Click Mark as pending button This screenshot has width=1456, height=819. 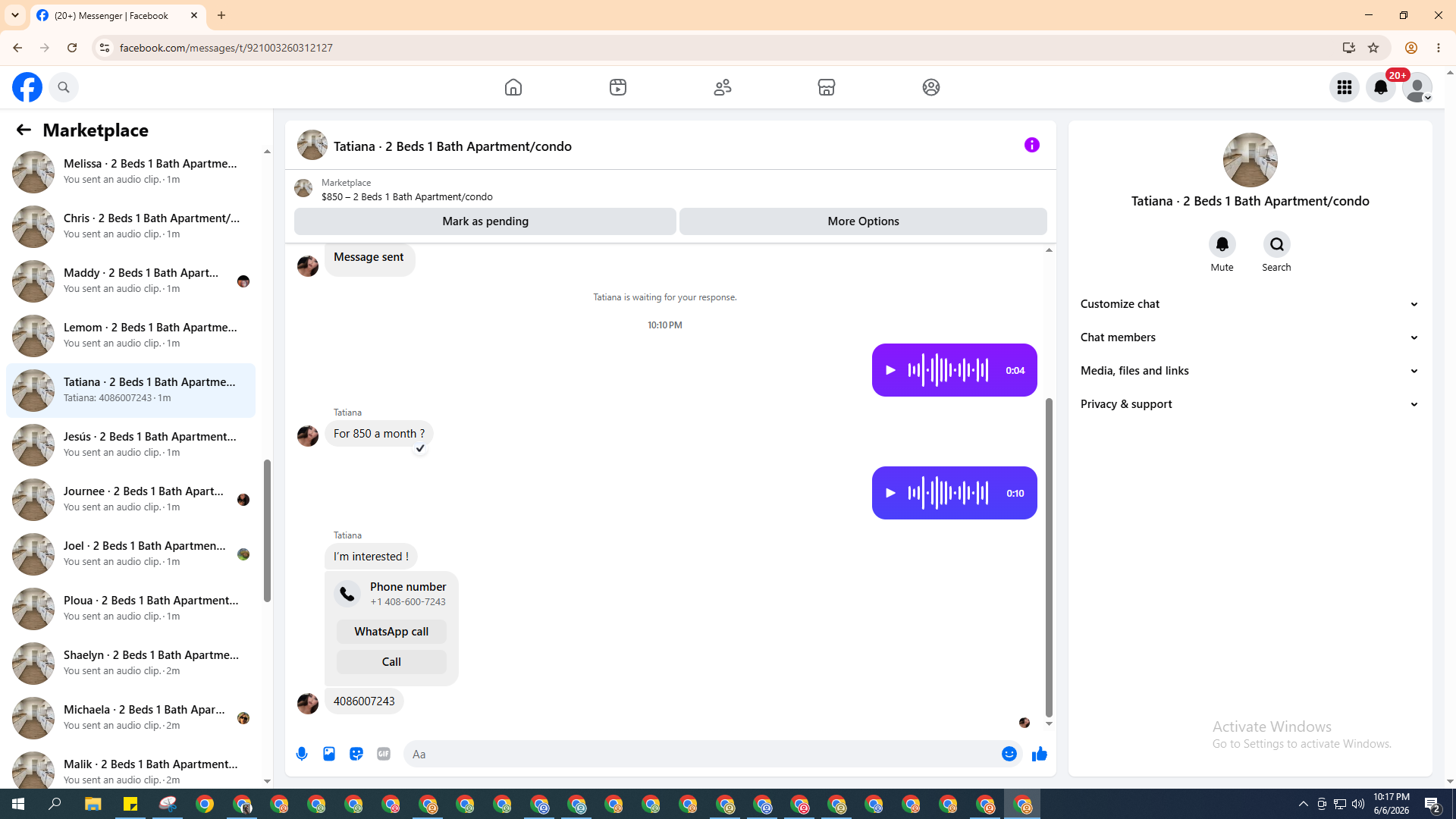pyautogui.click(x=485, y=221)
